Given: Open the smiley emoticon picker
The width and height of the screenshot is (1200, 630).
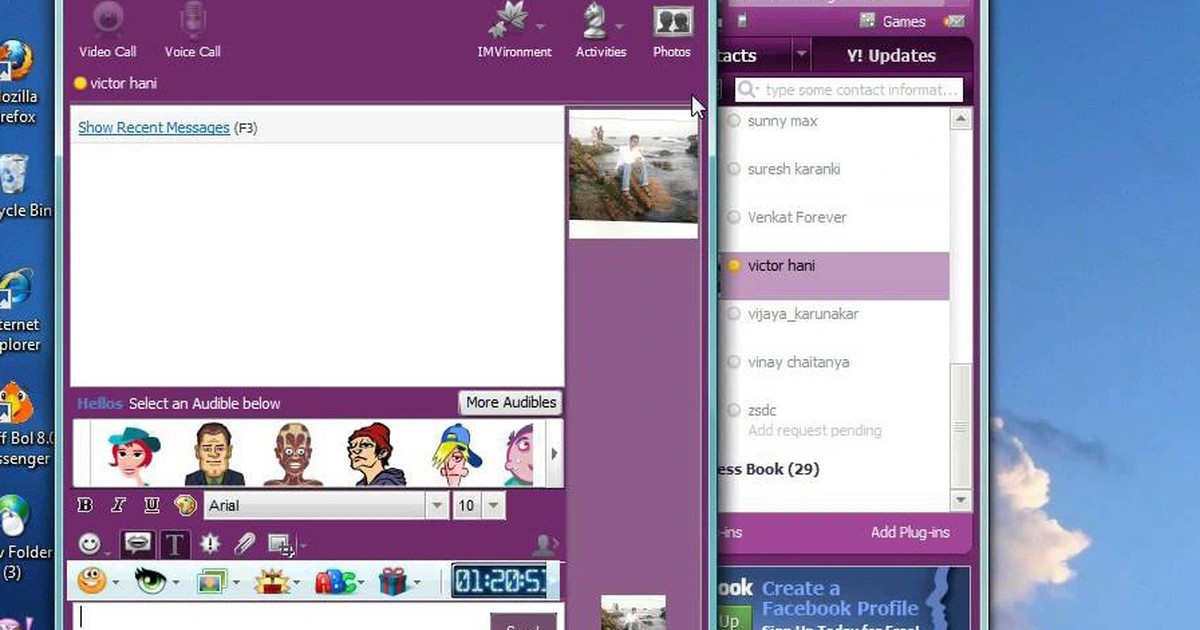Looking at the screenshot, I should 90,544.
